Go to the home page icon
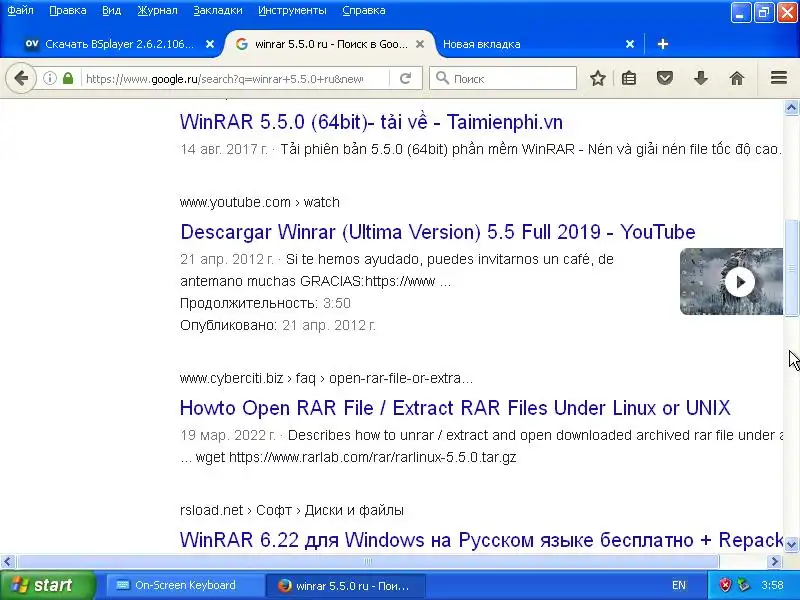The height and width of the screenshot is (600, 800). click(737, 78)
